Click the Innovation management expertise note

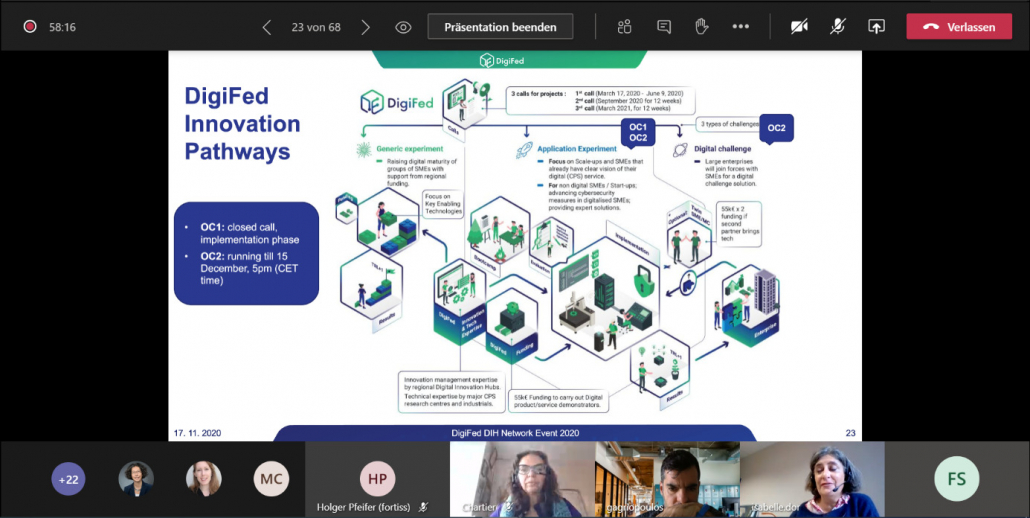tap(452, 392)
